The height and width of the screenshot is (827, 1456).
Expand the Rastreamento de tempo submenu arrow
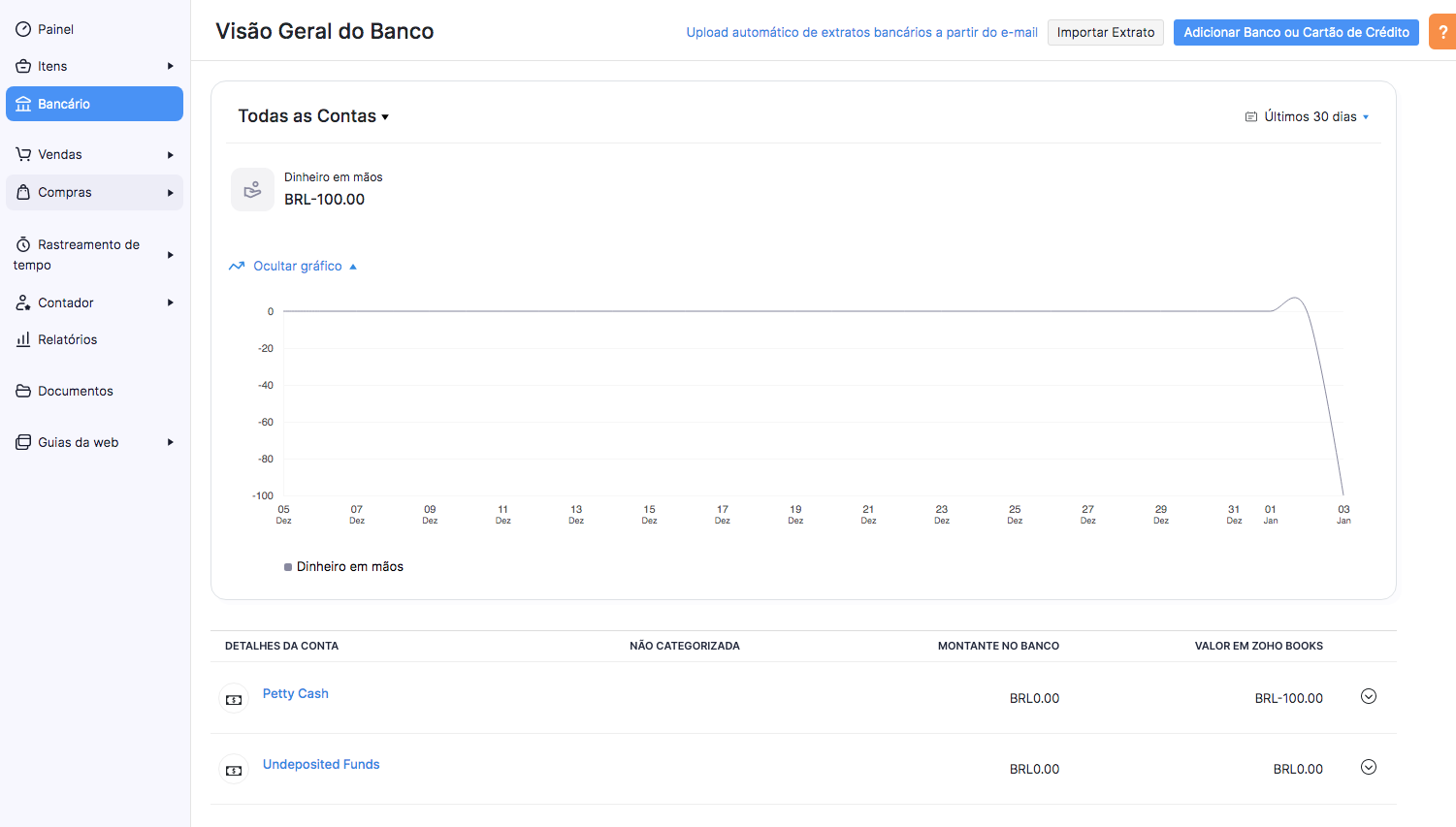pos(170,255)
